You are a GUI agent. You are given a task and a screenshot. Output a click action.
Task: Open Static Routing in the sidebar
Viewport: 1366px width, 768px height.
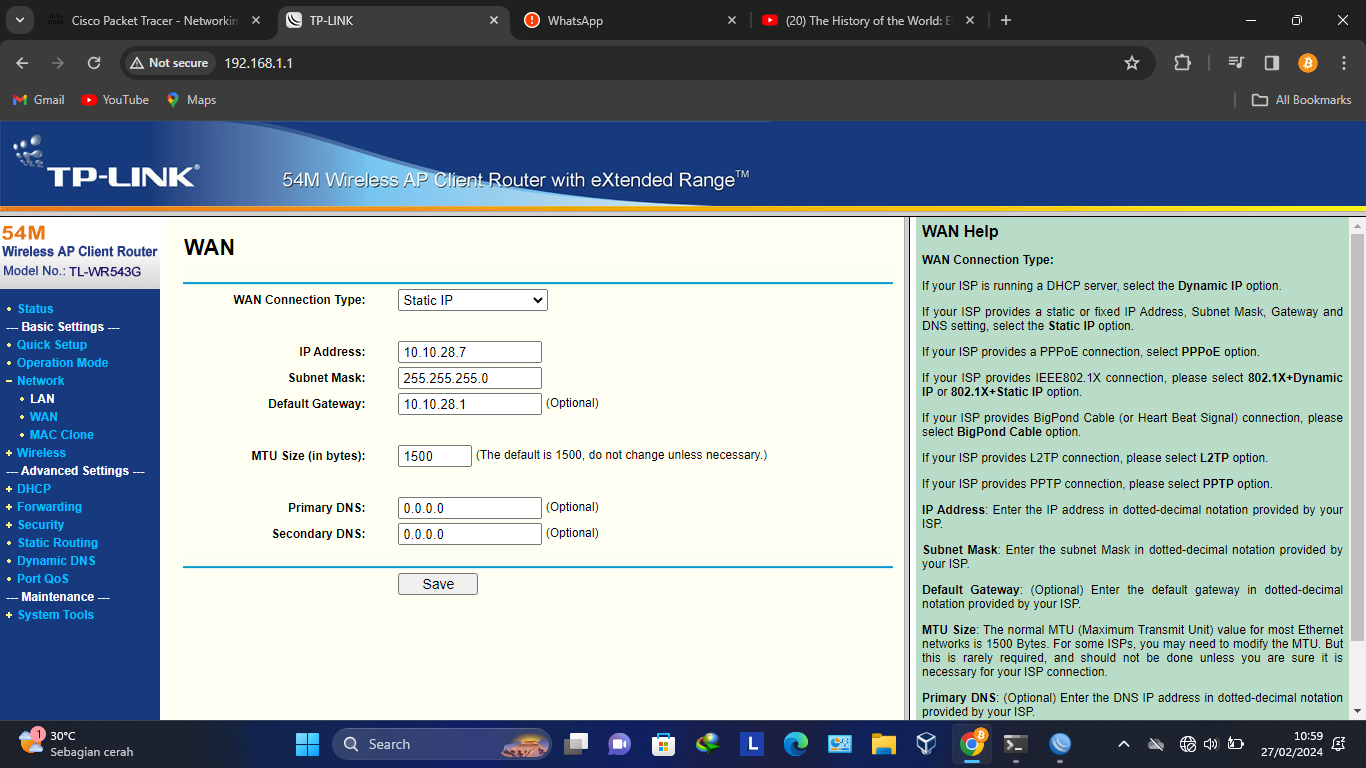[58, 543]
